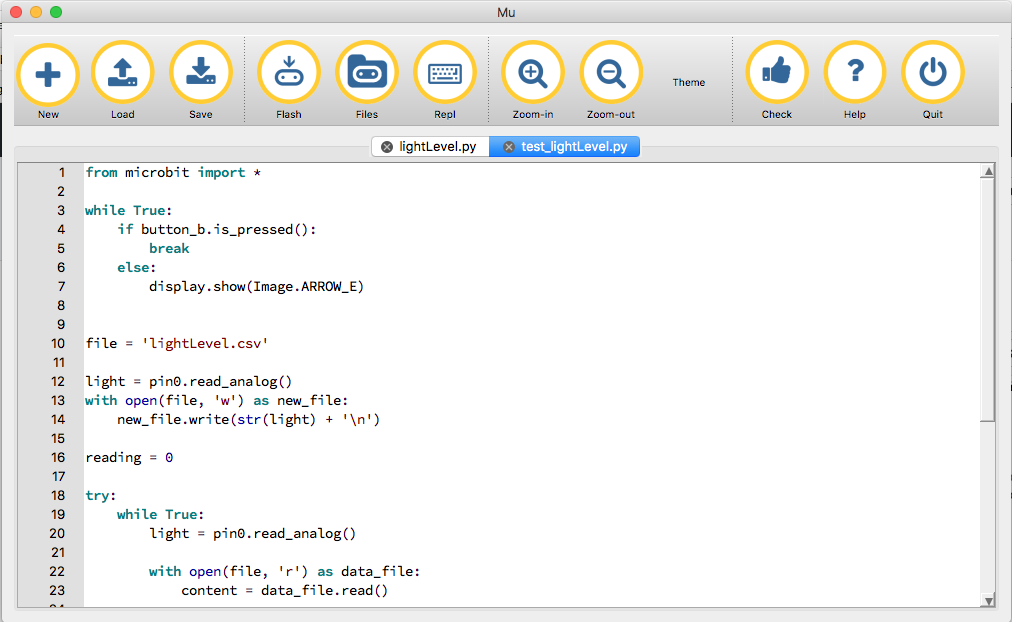Click the line 'from microbit import *'
Screen dimensions: 1012x622
[x=173, y=172]
